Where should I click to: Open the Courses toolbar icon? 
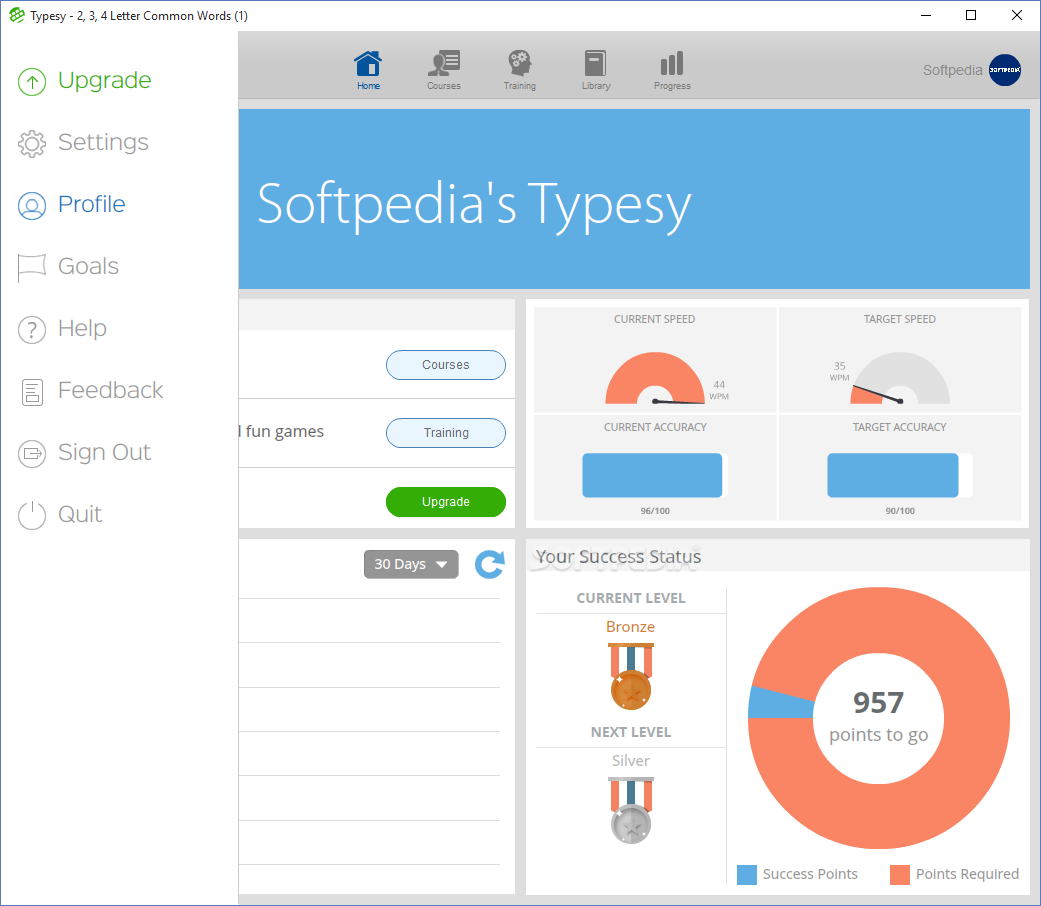443,64
